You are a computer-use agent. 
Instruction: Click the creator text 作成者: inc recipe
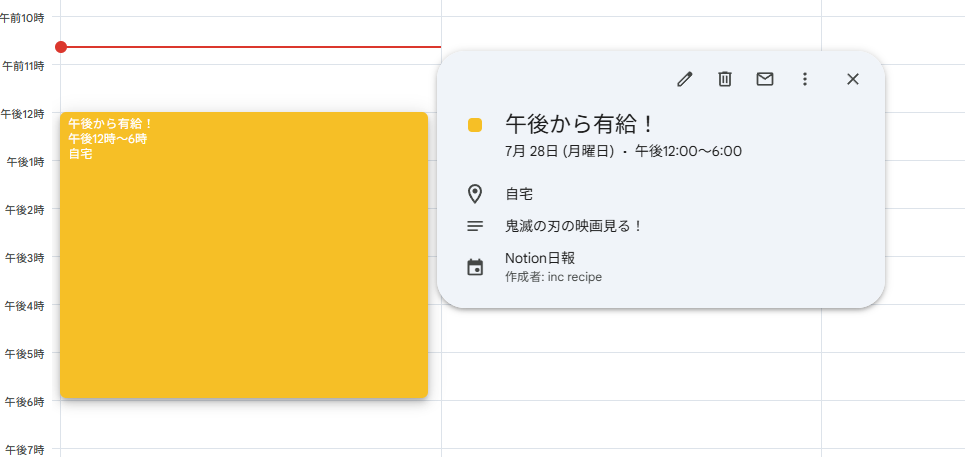click(553, 277)
